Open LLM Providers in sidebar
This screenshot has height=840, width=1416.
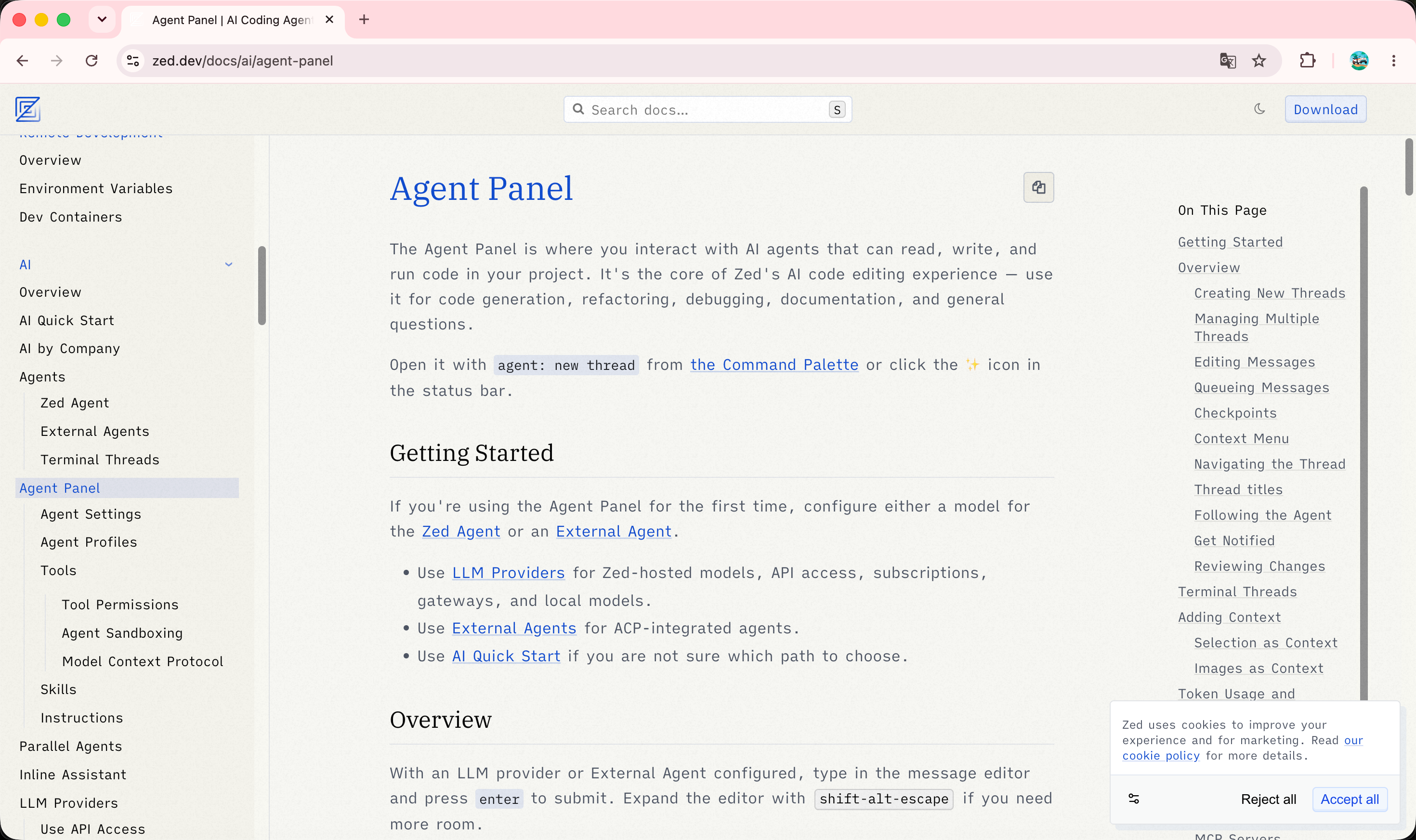(68, 802)
